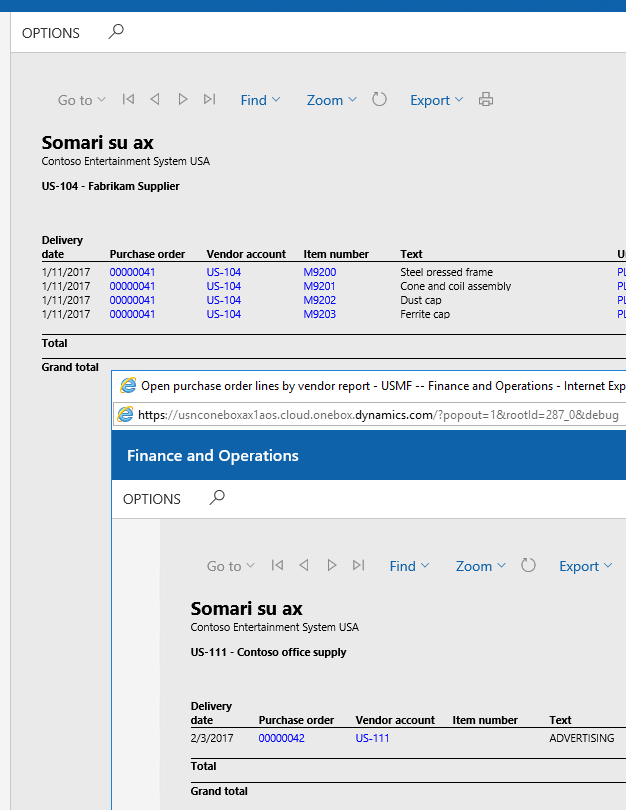Select the Ferrite cap text cell

(x=425, y=314)
